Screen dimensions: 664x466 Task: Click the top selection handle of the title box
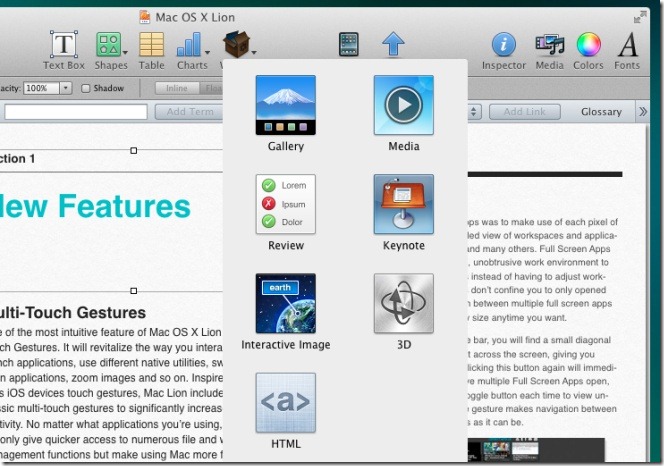(x=134, y=150)
